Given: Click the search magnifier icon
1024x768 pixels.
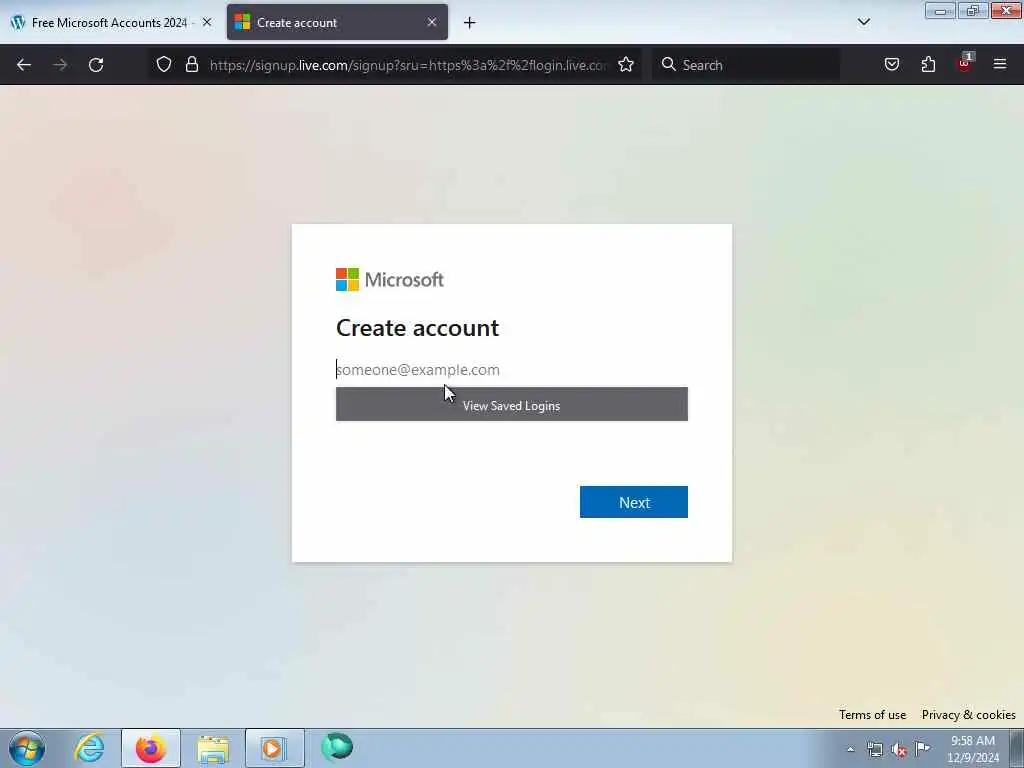Looking at the screenshot, I should click(x=668, y=64).
